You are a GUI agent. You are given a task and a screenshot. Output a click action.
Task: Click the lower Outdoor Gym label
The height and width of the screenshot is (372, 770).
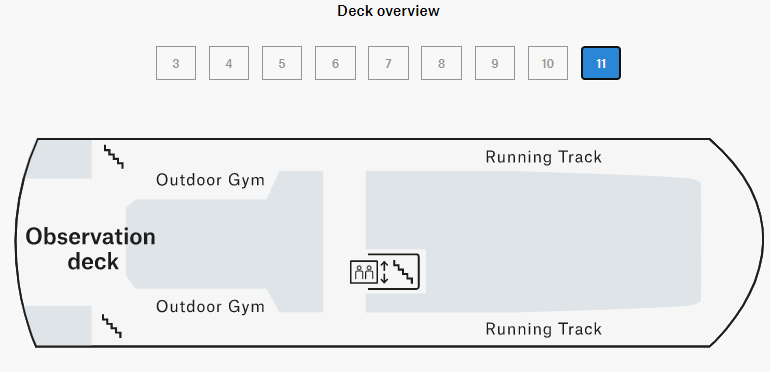click(210, 307)
